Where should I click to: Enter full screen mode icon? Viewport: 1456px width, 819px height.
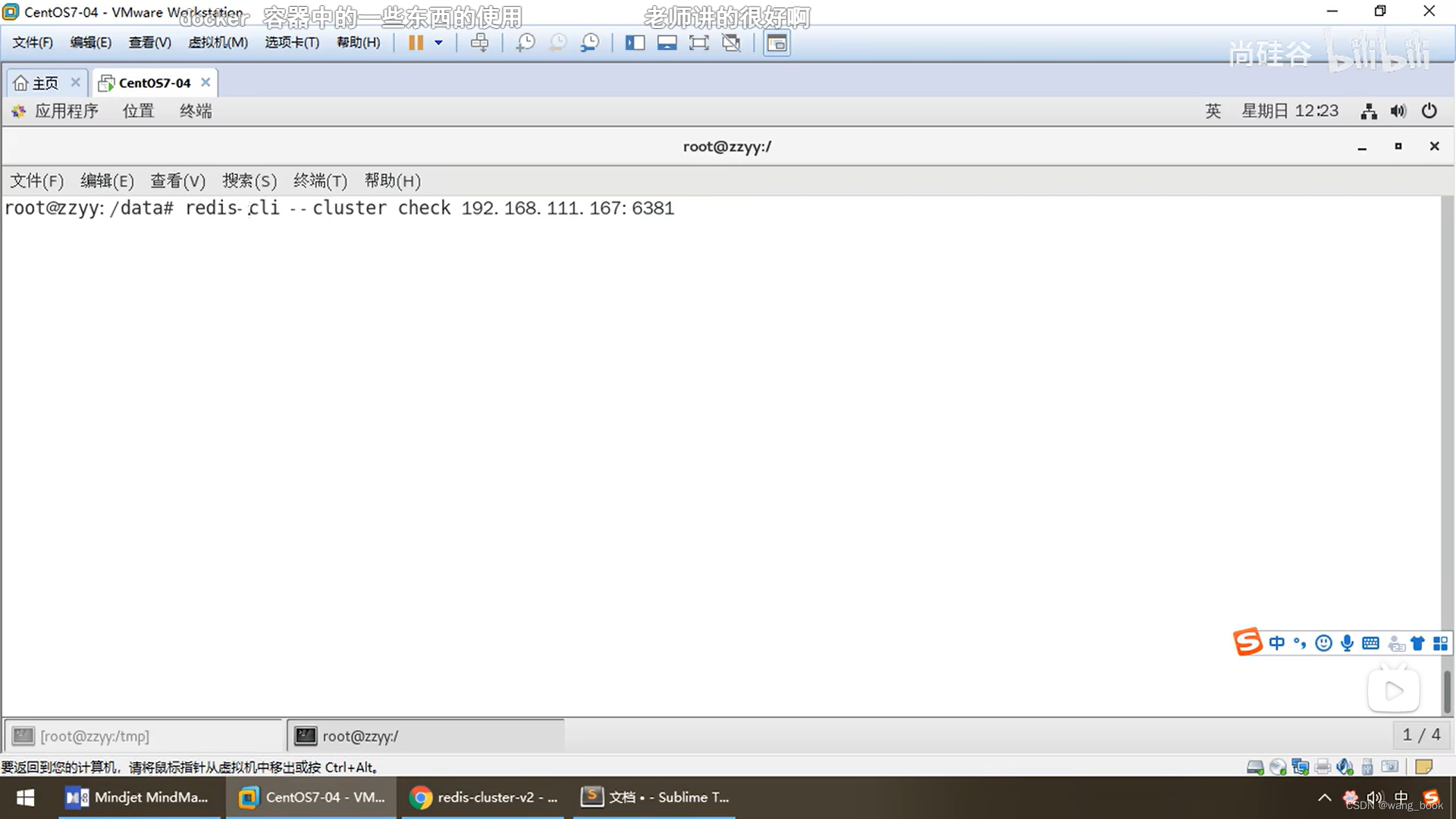(x=698, y=42)
